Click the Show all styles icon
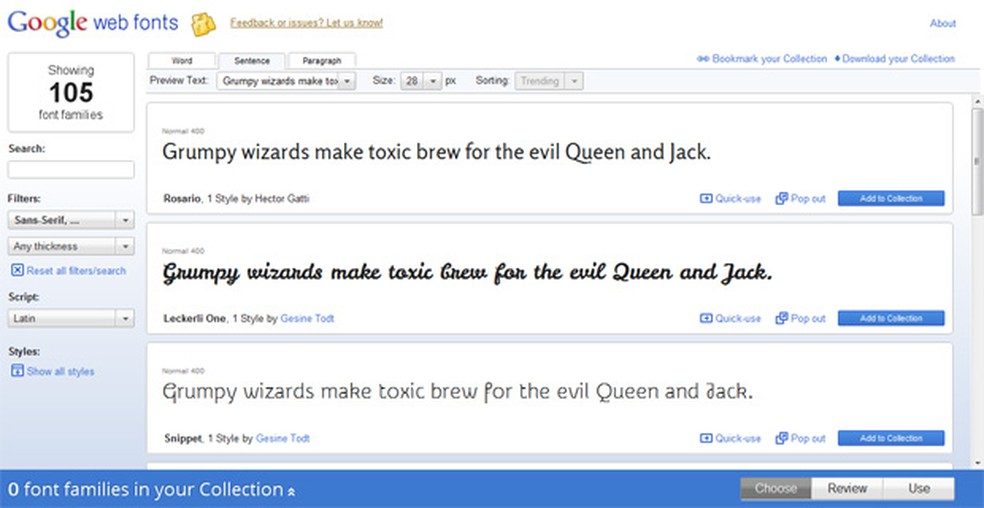This screenshot has height=508, width=984. coord(18,370)
